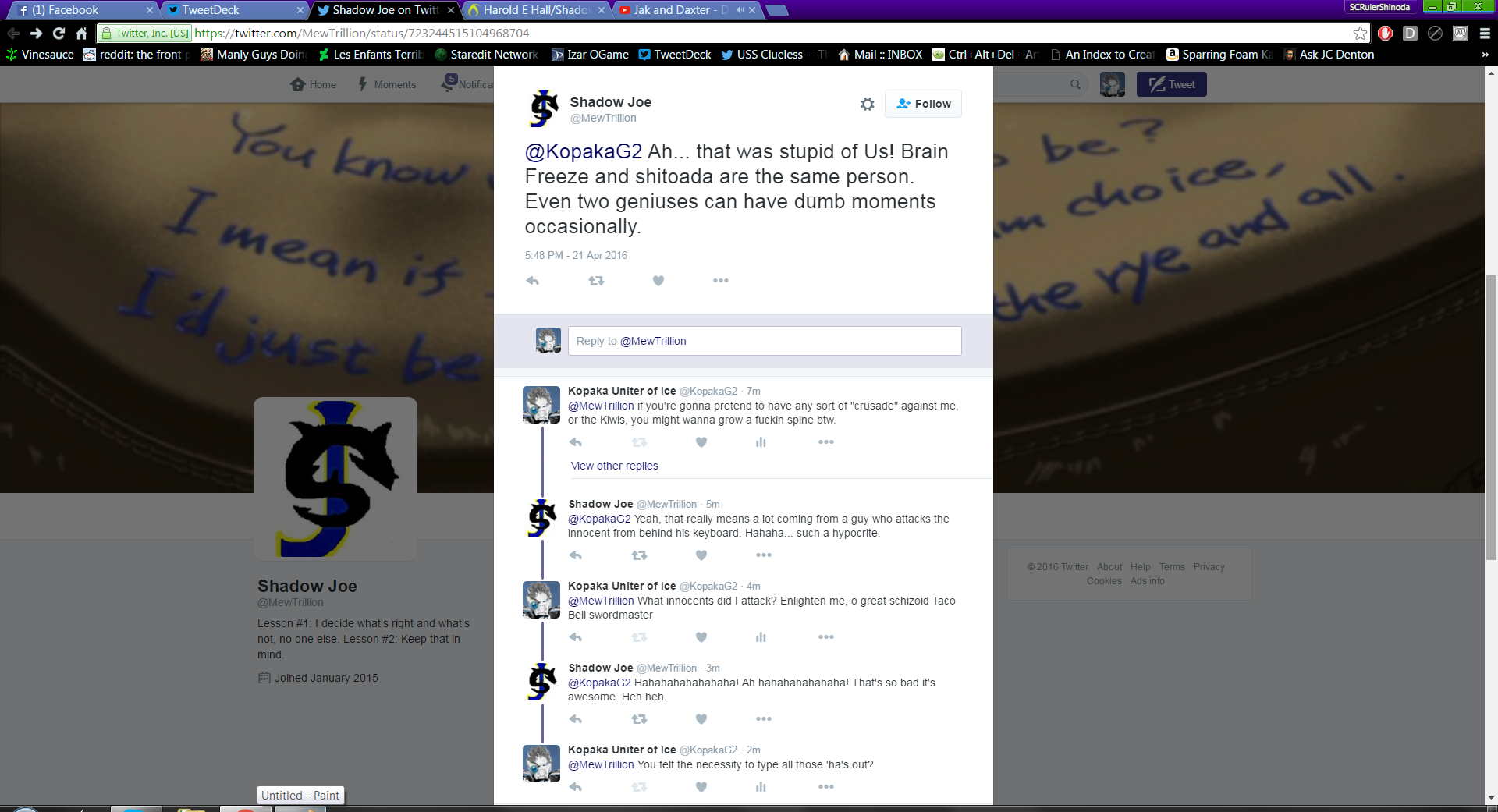Click the address bar URL

pos(362,34)
